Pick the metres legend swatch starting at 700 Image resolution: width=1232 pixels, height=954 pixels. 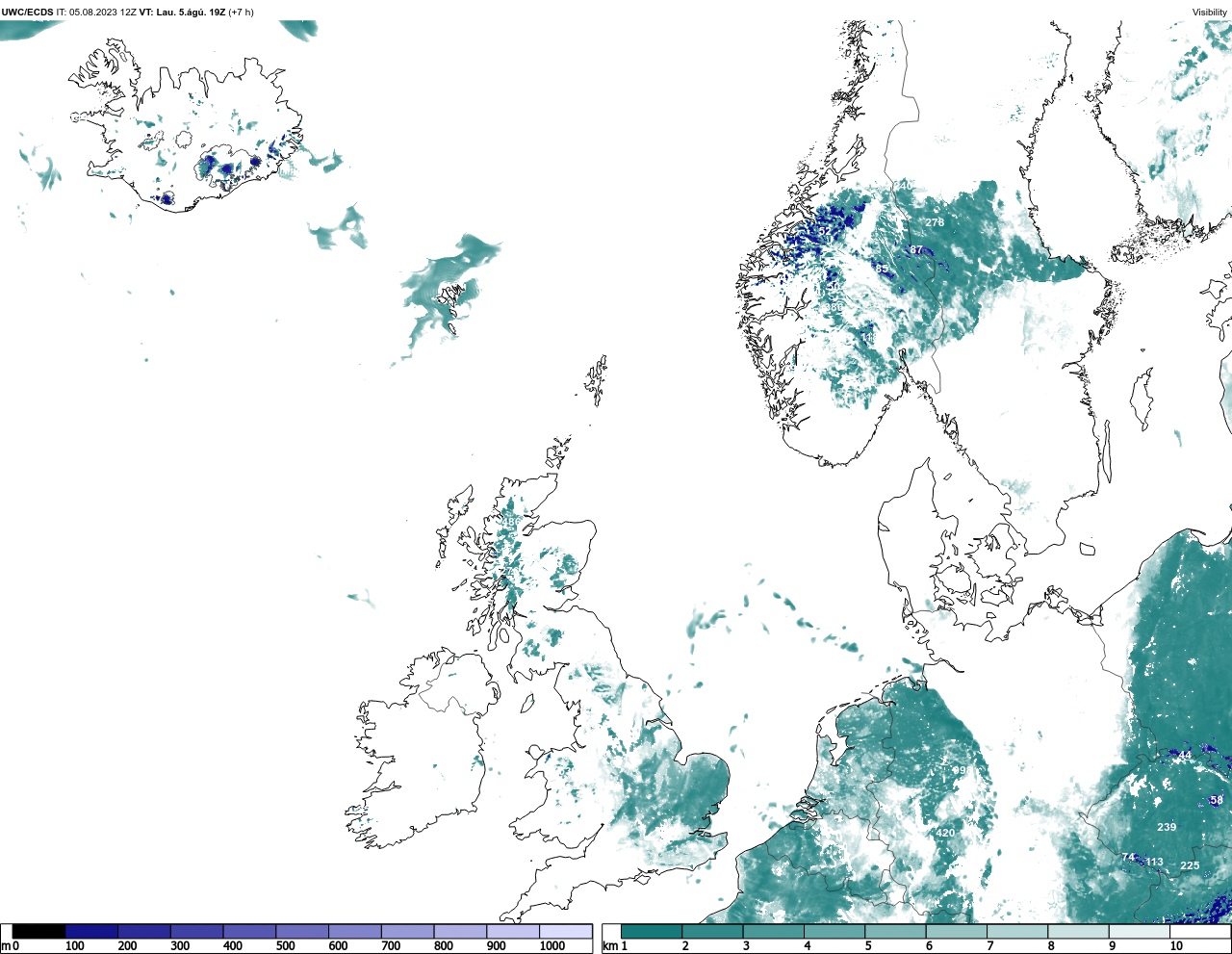coord(407,931)
